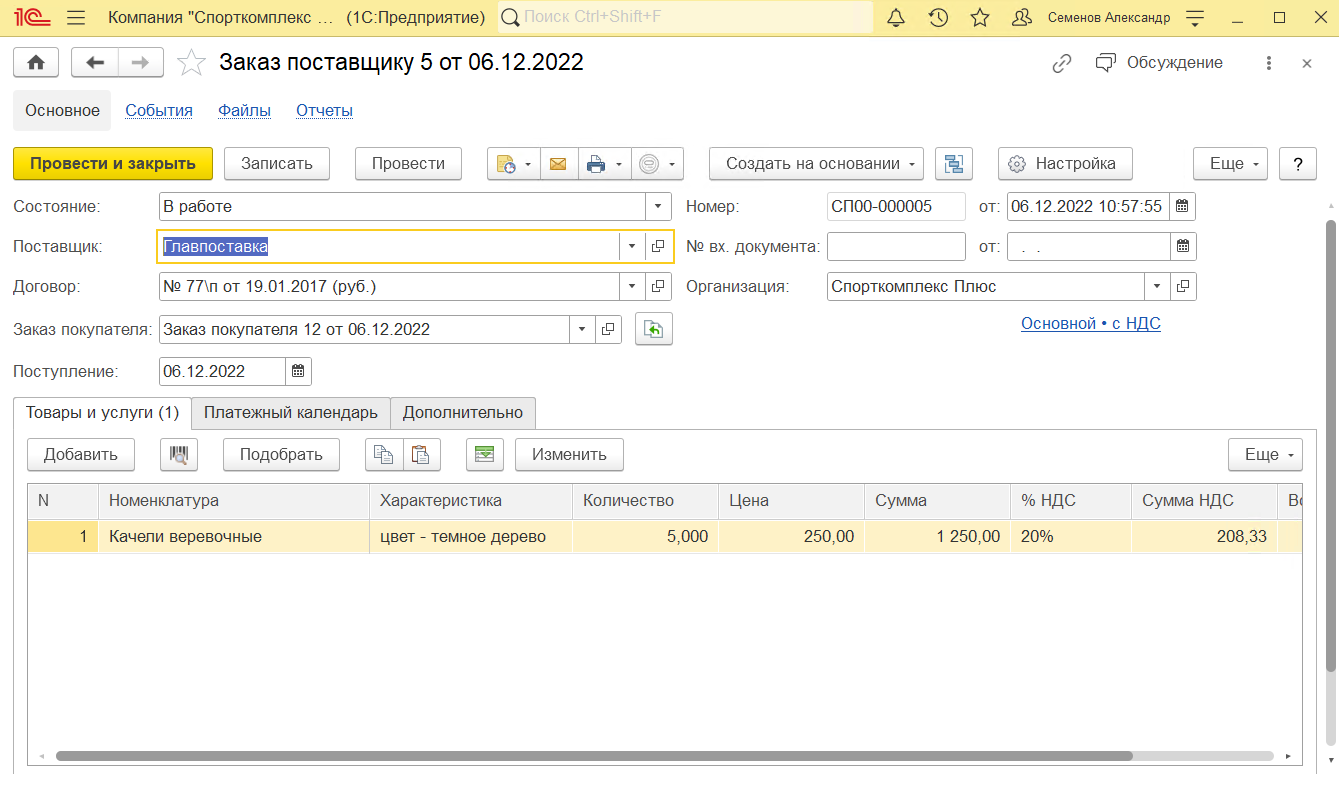Close the supplier order form
Screen dimensions: 1339x787
pos(1306,63)
